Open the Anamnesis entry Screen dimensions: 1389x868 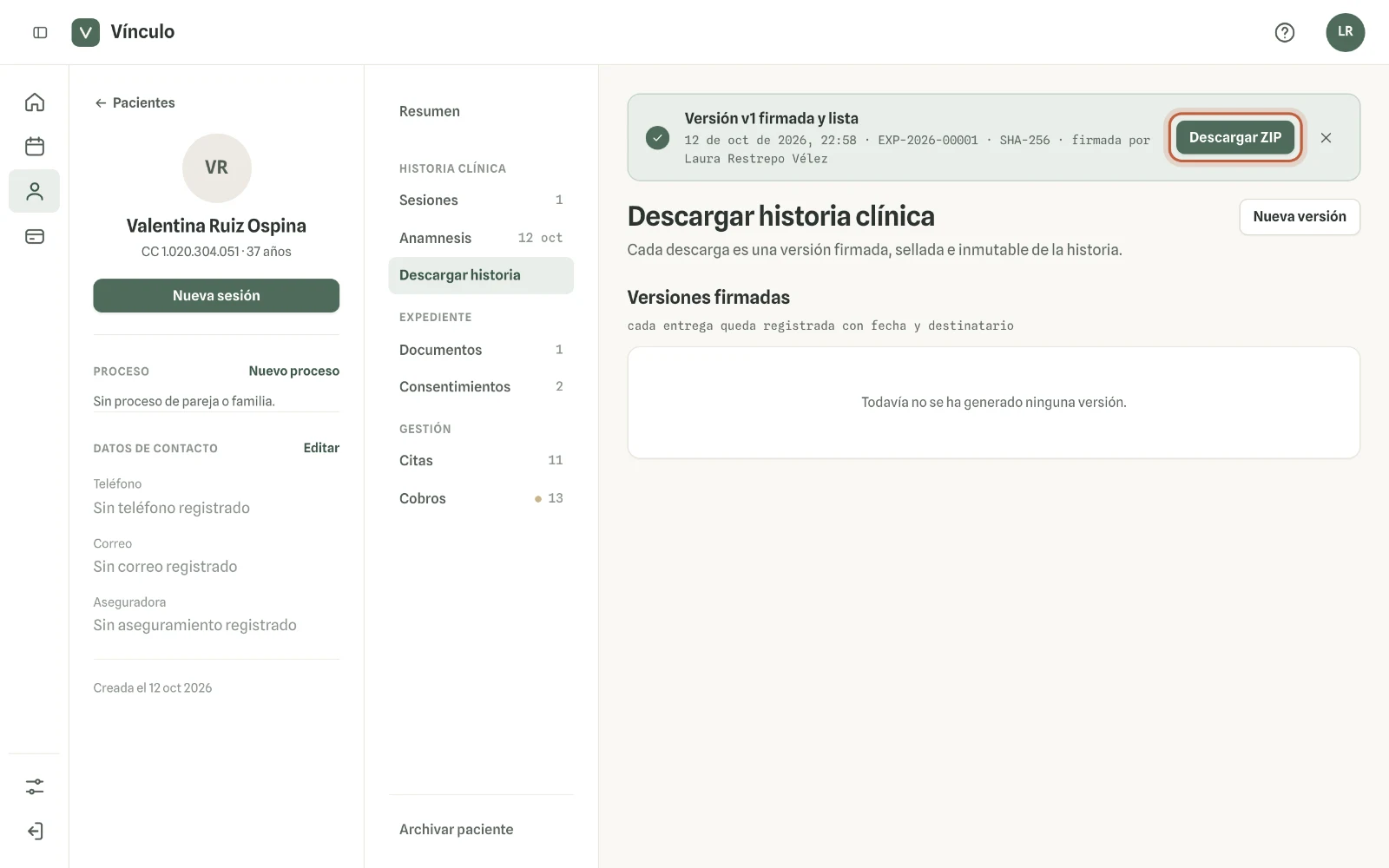pos(481,238)
